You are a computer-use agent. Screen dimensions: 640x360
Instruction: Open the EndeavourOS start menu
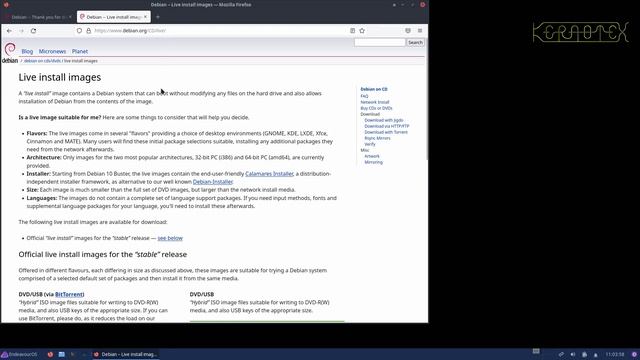pyautogui.click(x=19, y=354)
